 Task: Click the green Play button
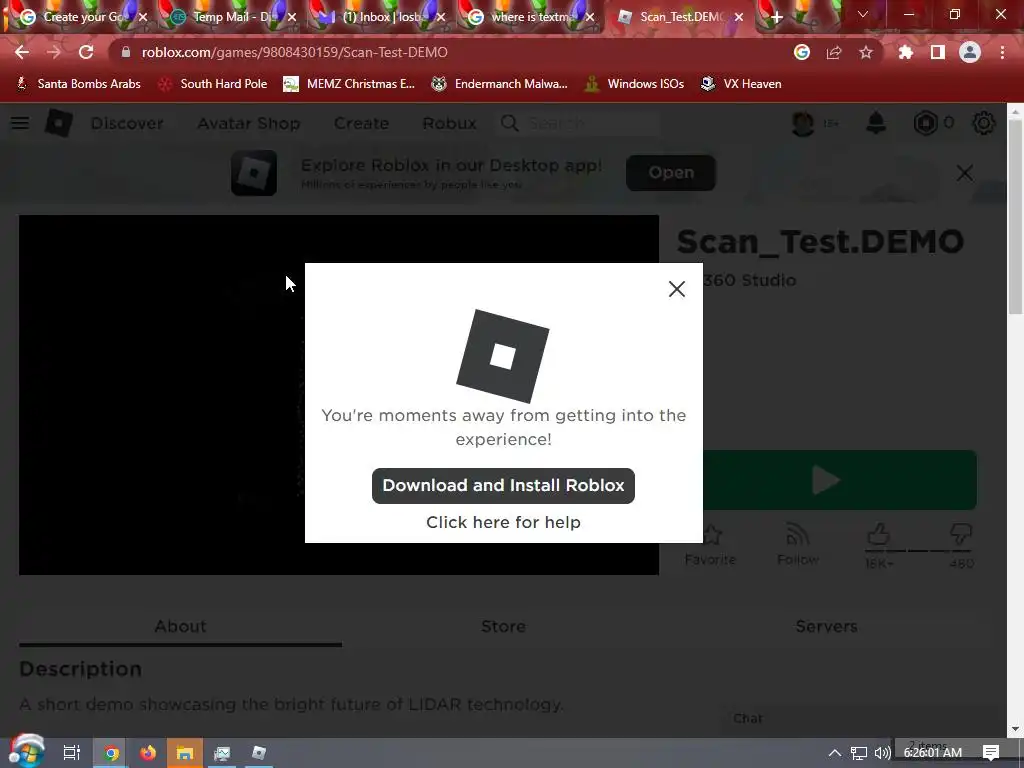tap(840, 480)
